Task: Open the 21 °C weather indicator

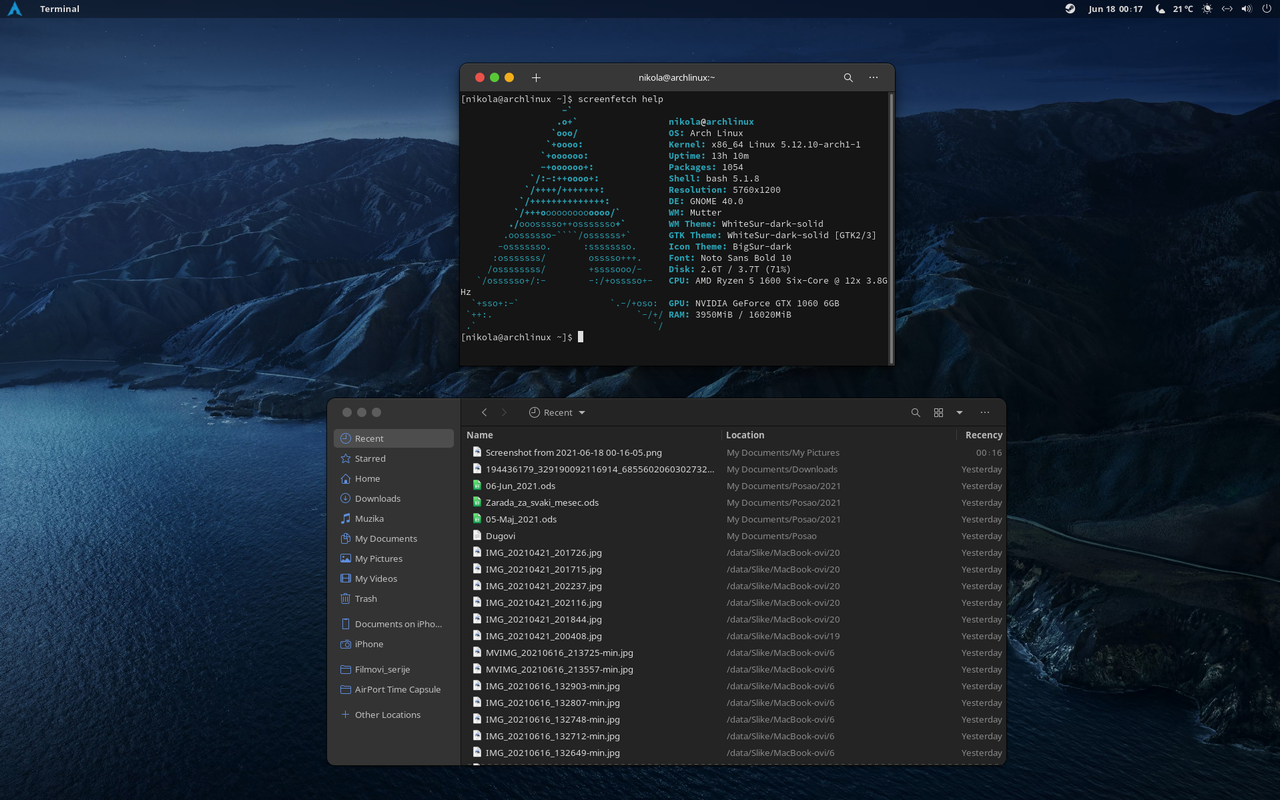Action: [x=1174, y=9]
